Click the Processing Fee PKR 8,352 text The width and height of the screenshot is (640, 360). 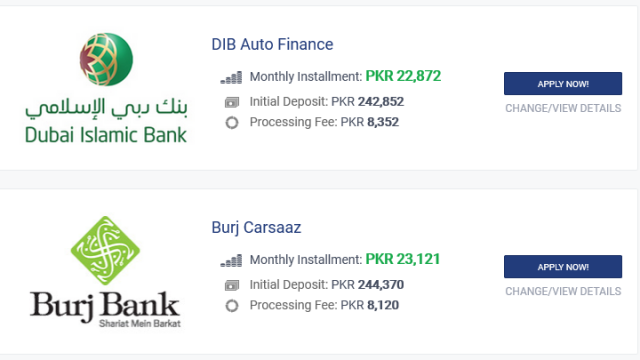point(324,122)
